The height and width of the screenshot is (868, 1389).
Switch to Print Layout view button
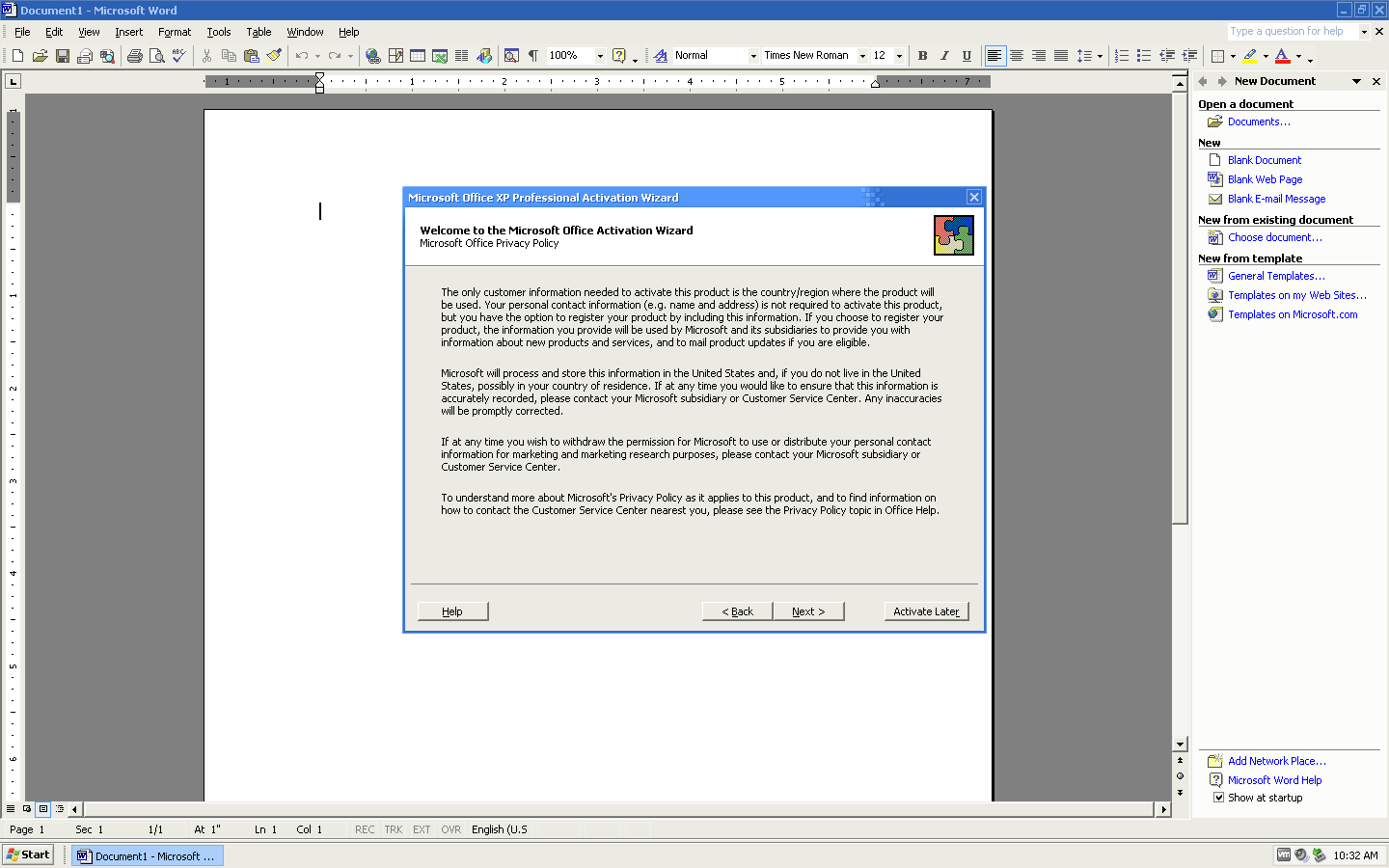(x=43, y=809)
